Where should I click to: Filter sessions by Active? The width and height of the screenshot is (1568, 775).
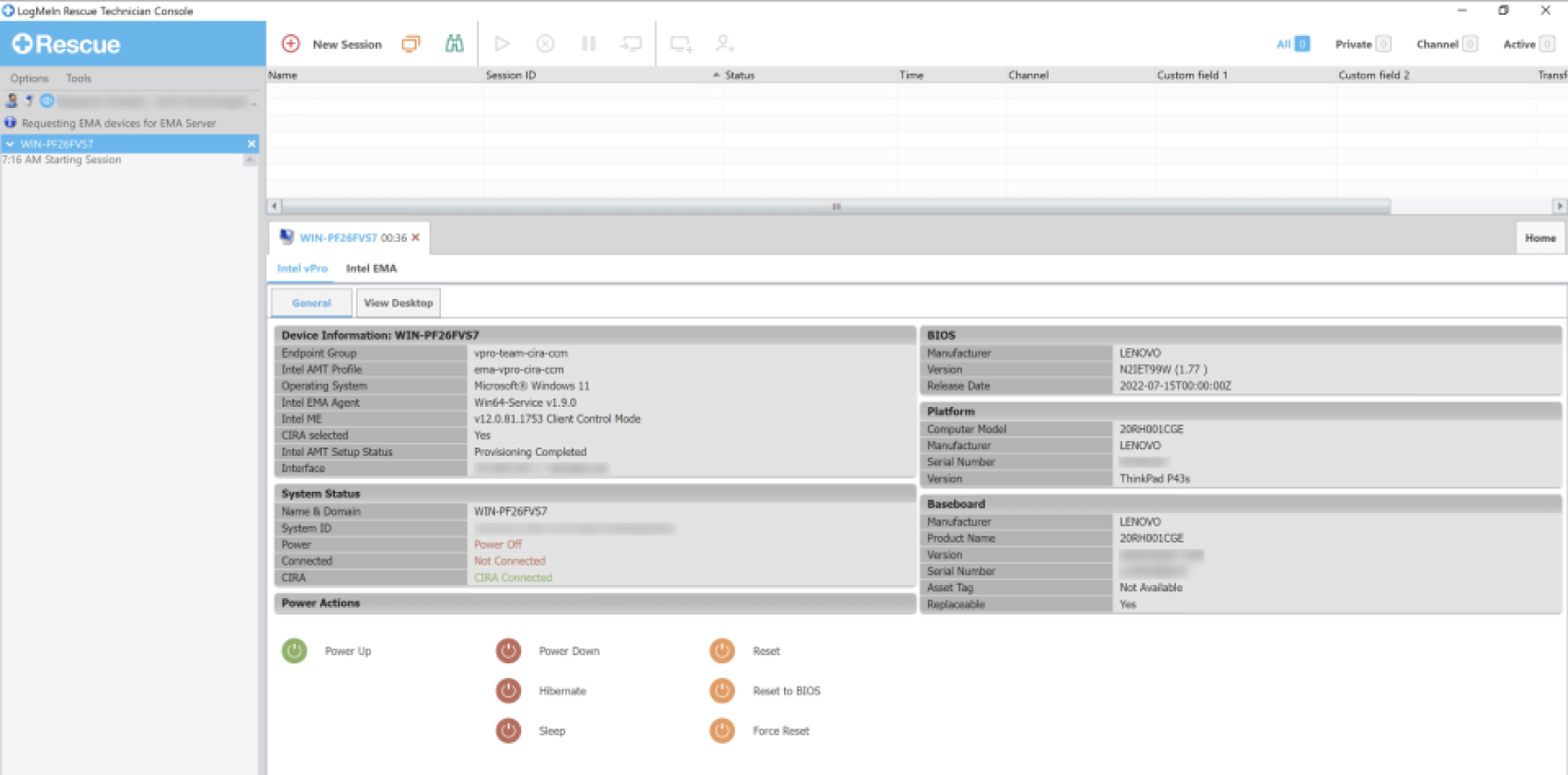coord(1528,43)
